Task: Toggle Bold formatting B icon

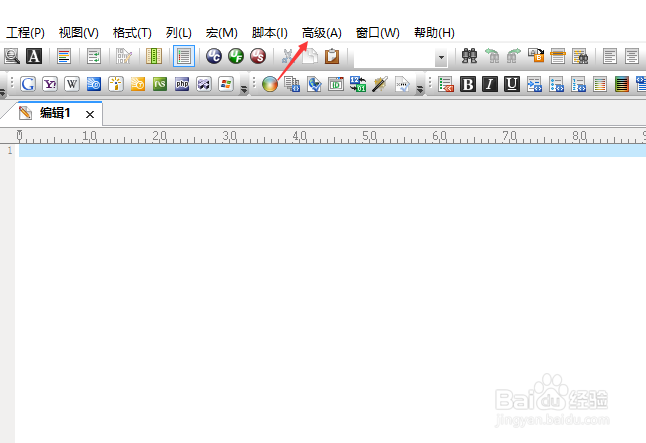Action: coord(468,84)
